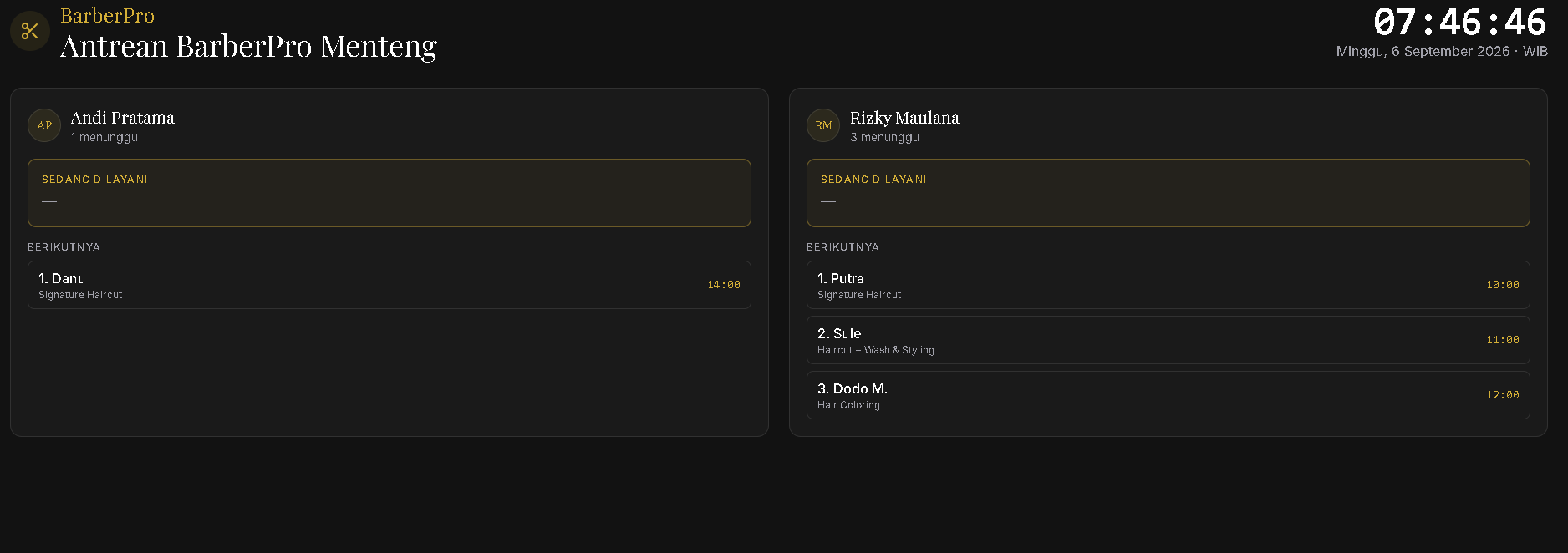Screen dimensions: 1568x553
Task: Select barber name Andi Pratama
Action: click(122, 118)
